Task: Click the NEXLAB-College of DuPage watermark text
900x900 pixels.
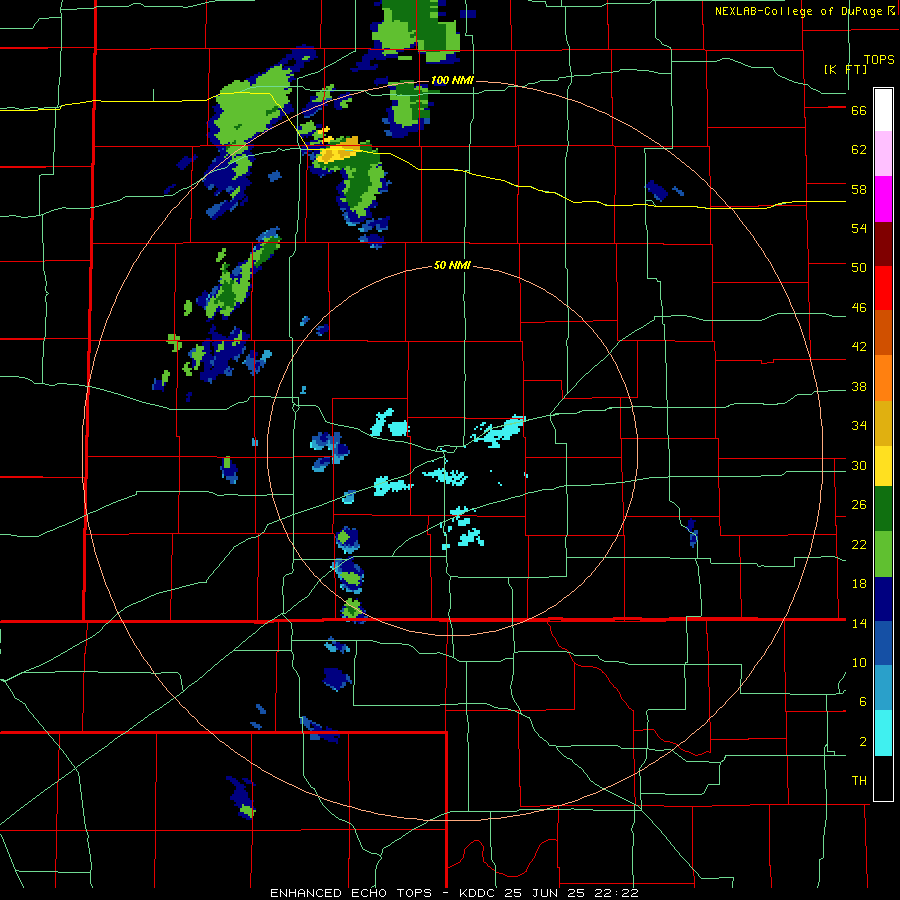Action: click(805, 11)
